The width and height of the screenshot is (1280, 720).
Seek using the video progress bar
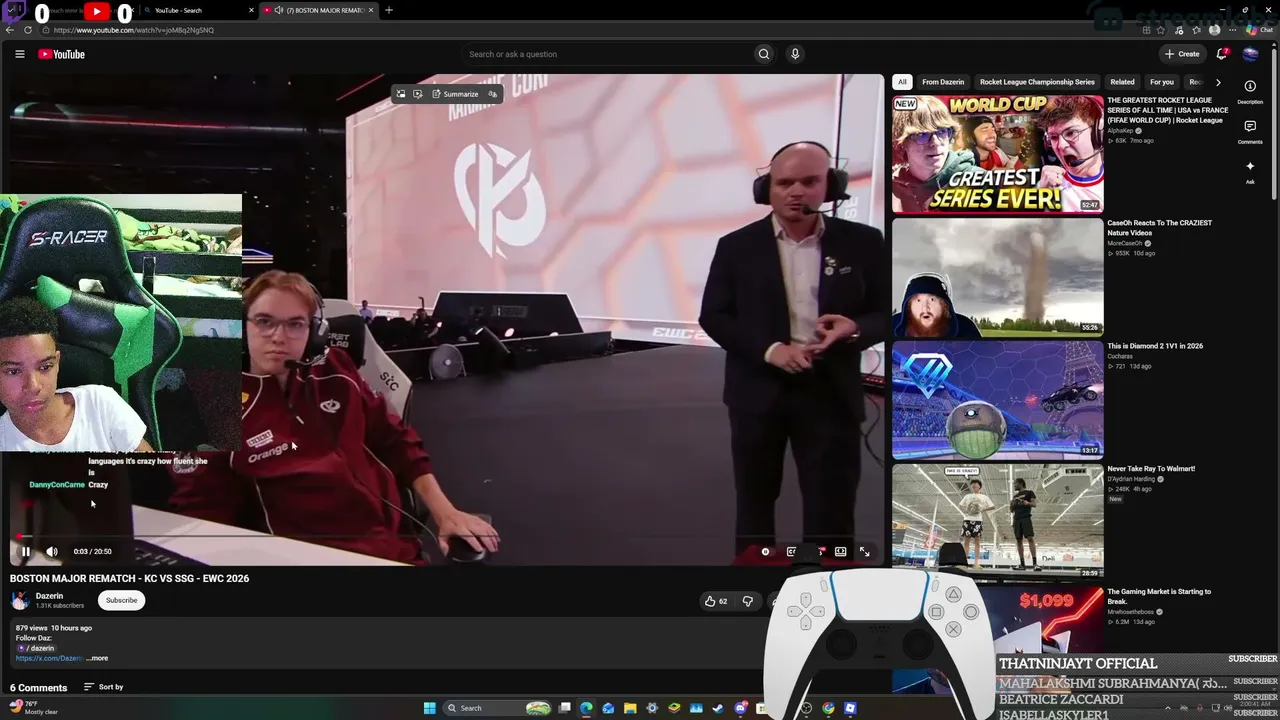click(x=447, y=536)
